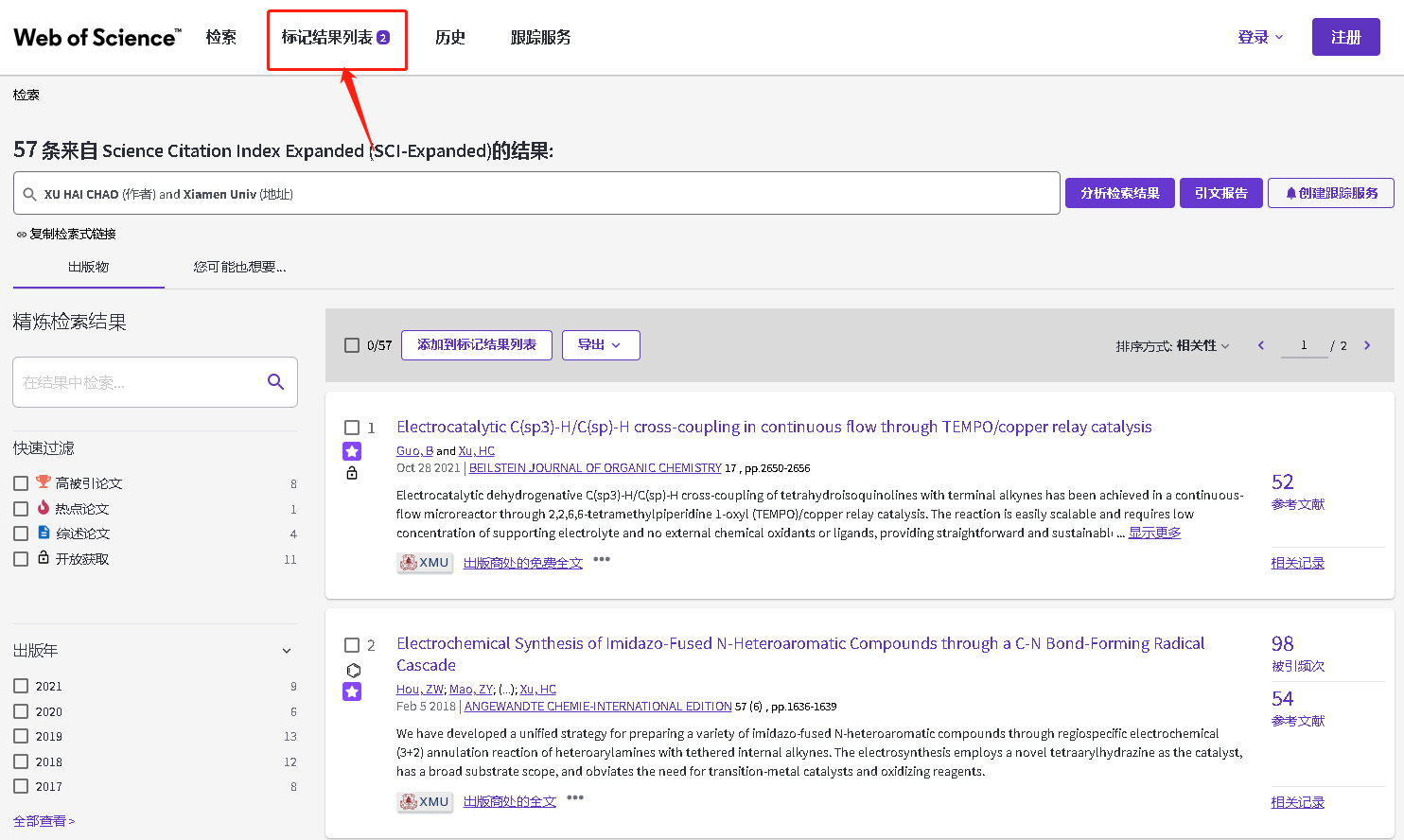Click the purple star icon on result 2

[352, 691]
